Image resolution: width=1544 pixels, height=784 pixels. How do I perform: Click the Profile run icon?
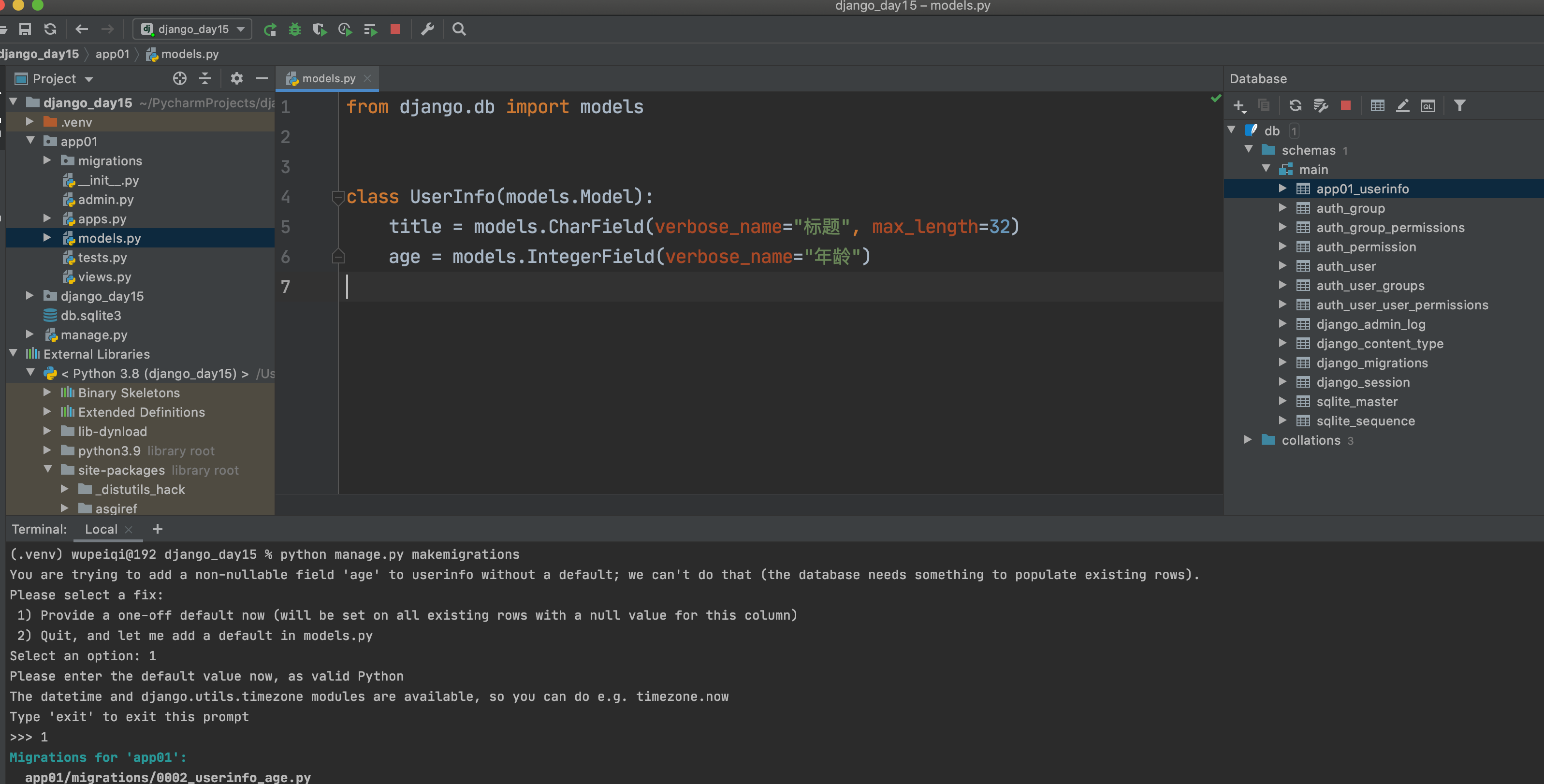pos(345,29)
